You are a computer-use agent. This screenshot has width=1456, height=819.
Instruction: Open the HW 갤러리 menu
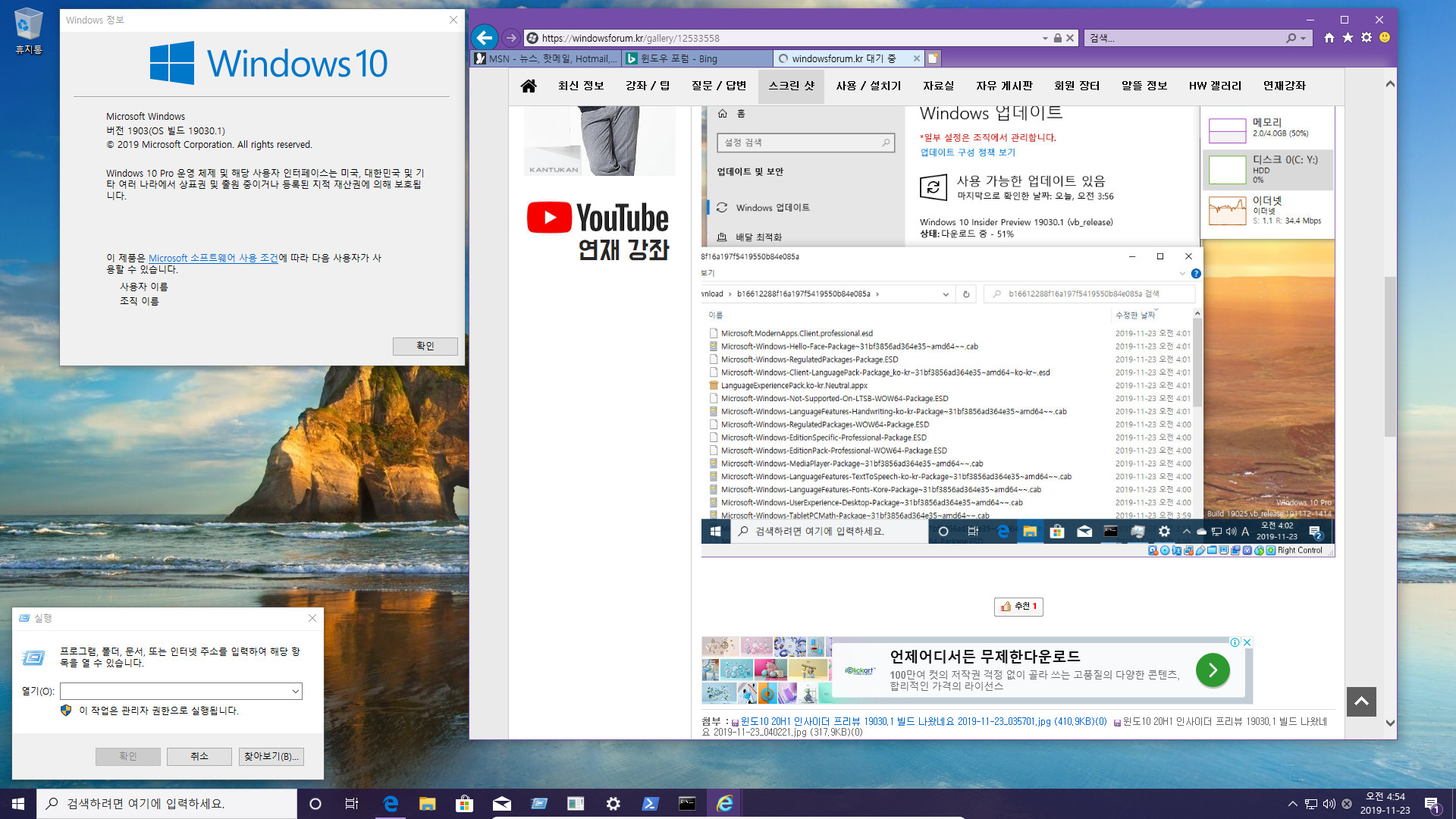pyautogui.click(x=1215, y=86)
